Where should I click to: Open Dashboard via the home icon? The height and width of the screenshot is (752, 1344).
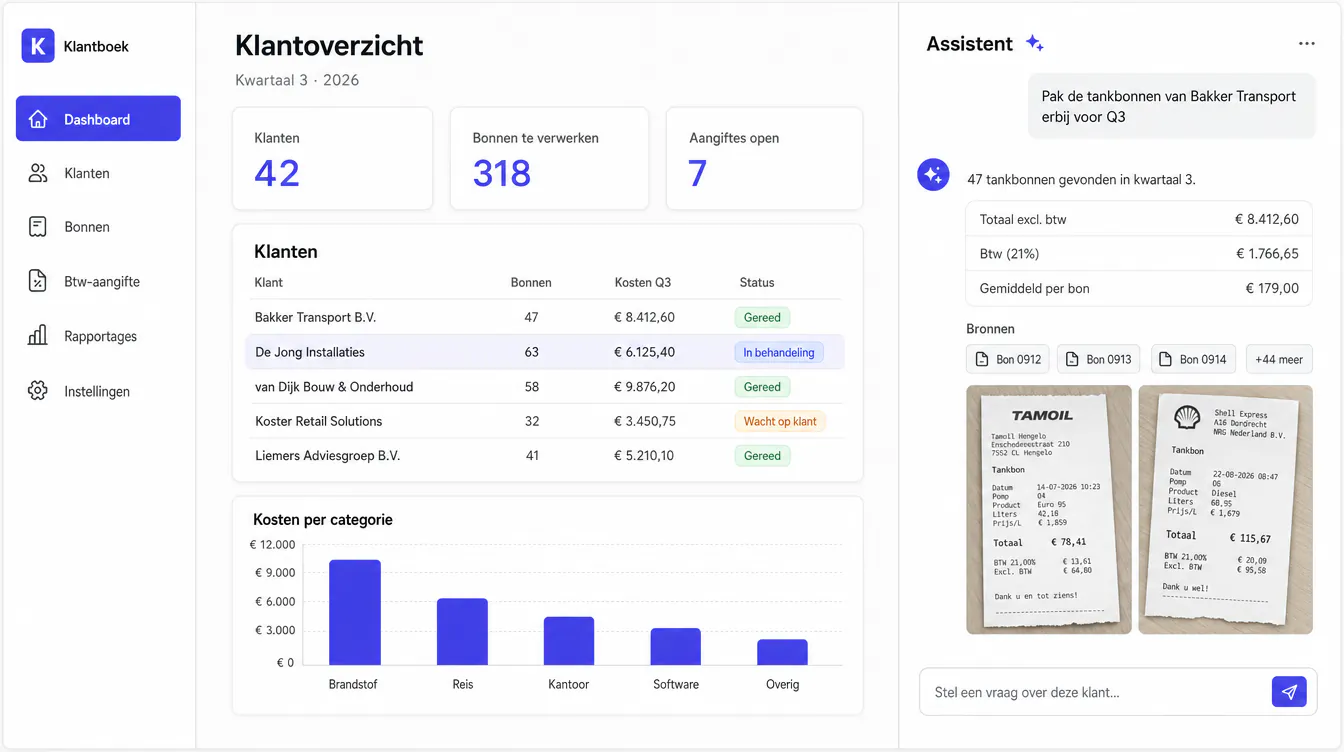click(38, 119)
